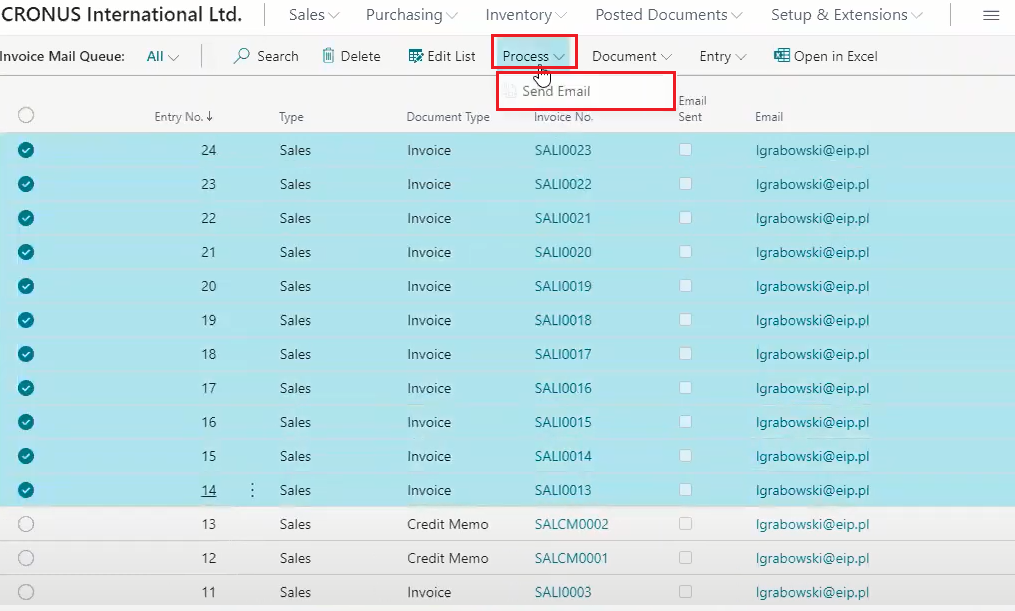This screenshot has width=1015, height=611.
Task: Open invoice SALI0023 link
Action: click(563, 150)
